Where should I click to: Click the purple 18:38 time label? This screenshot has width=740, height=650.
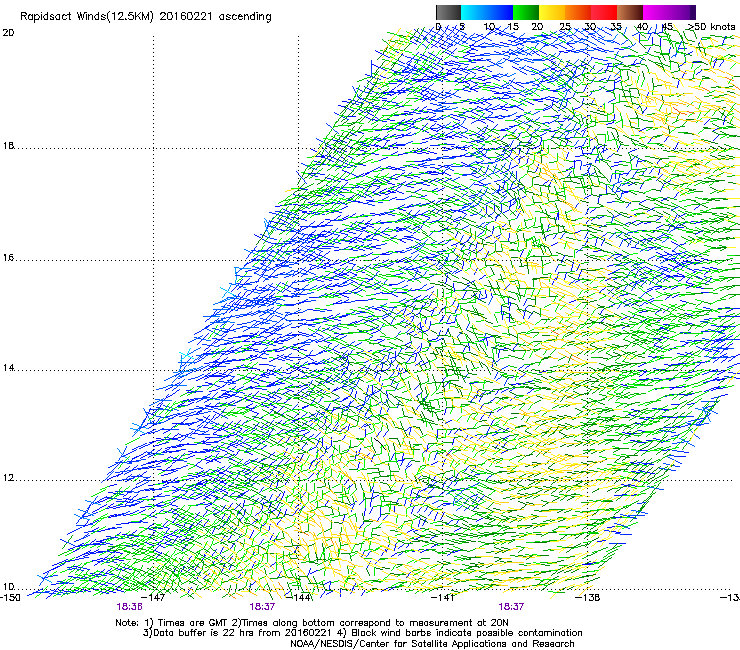coord(129,607)
